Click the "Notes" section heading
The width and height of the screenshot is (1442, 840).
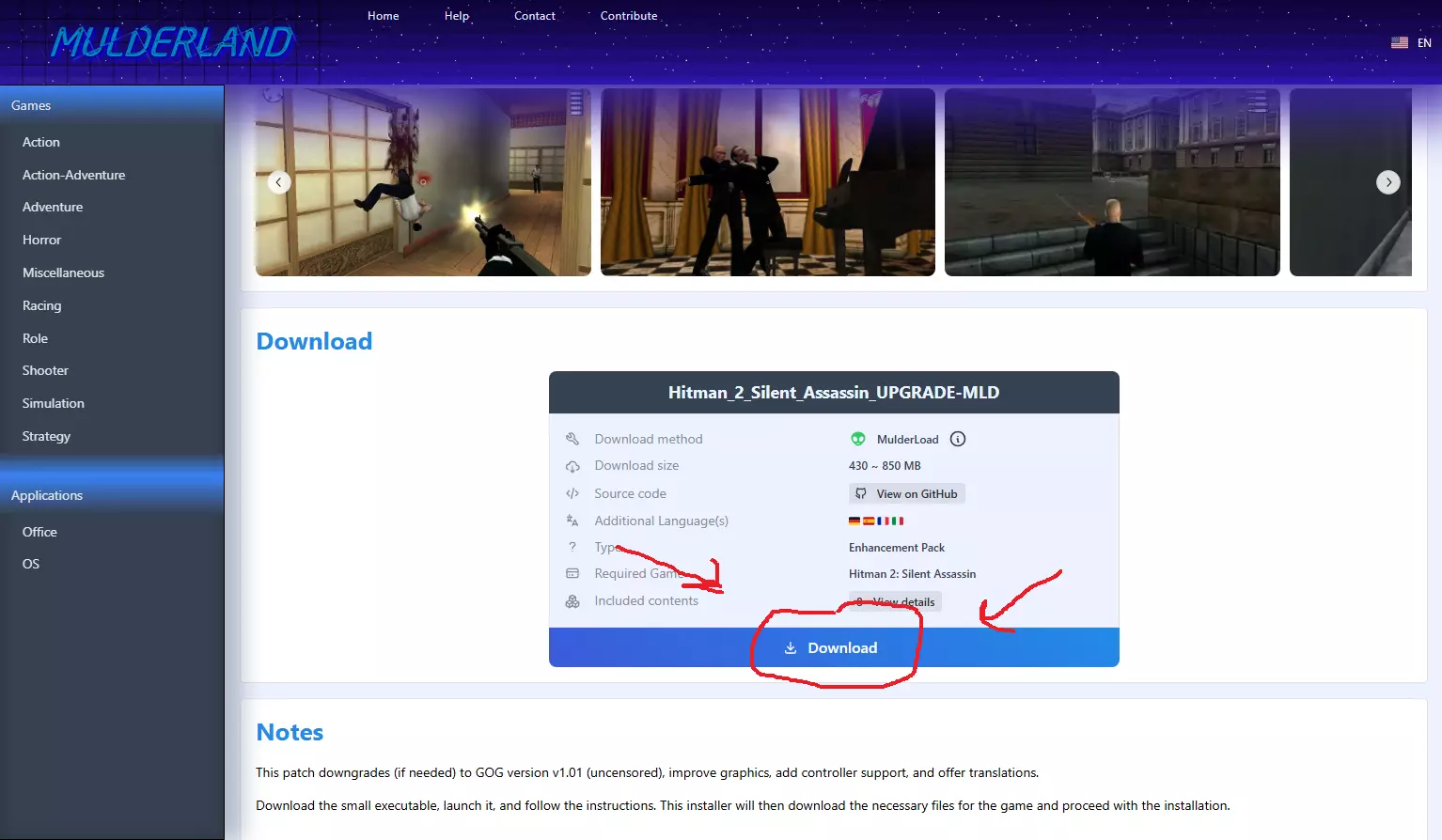click(290, 732)
